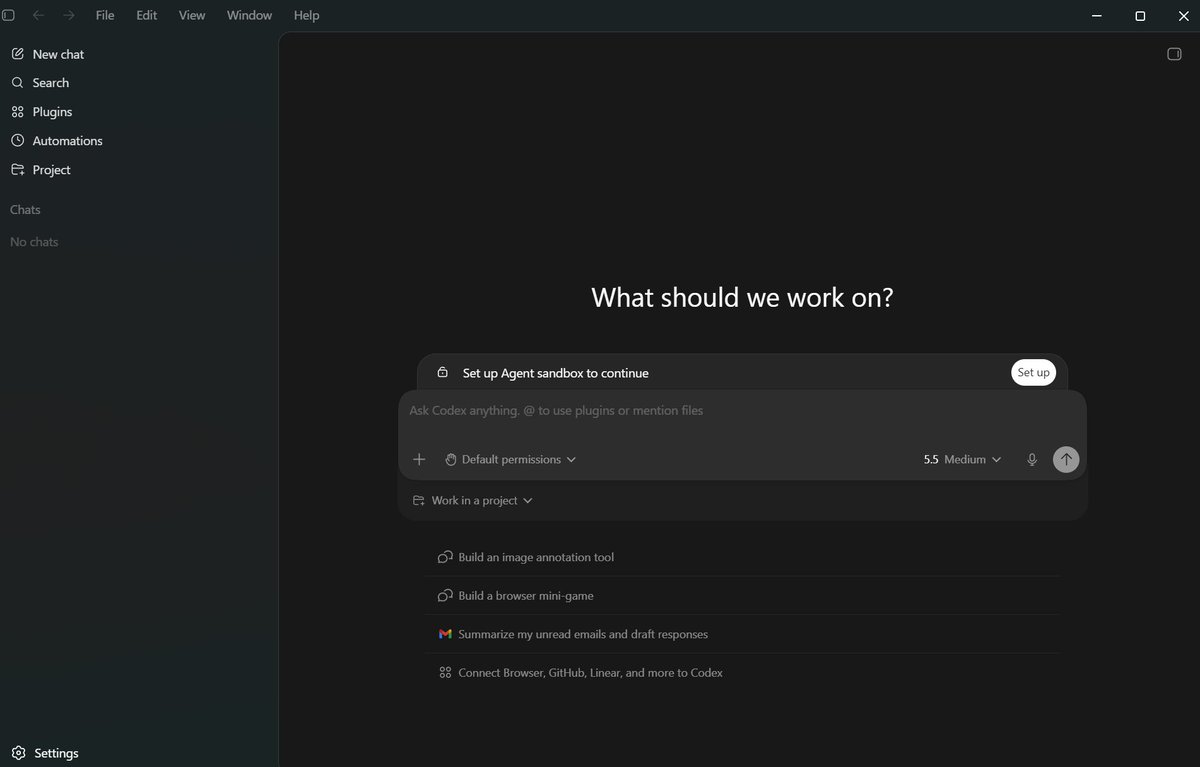Toggle the left sidebar panel icon
Screen dimensions: 1200x767
(9, 15)
